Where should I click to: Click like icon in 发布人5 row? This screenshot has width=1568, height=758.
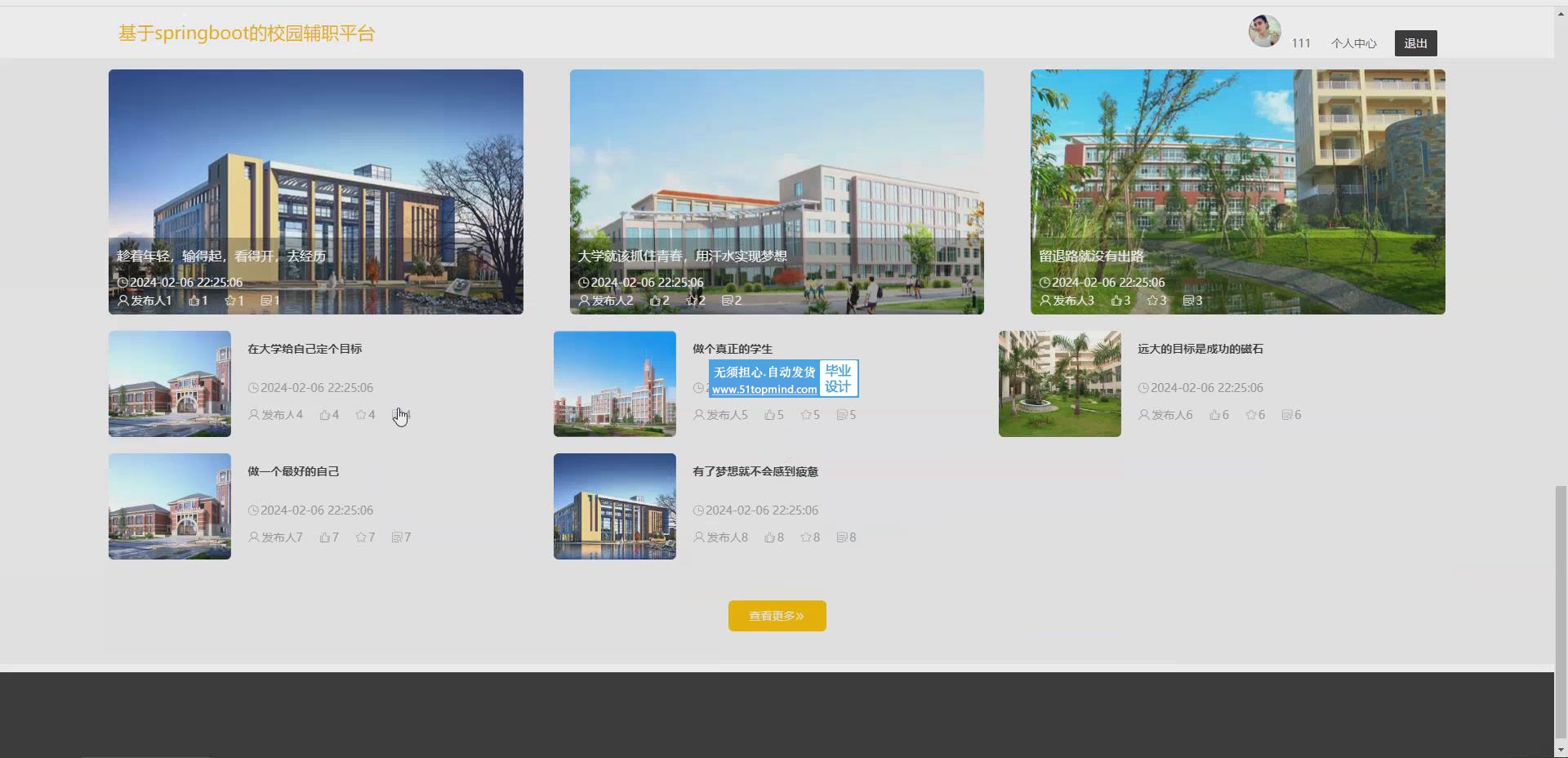tap(769, 415)
